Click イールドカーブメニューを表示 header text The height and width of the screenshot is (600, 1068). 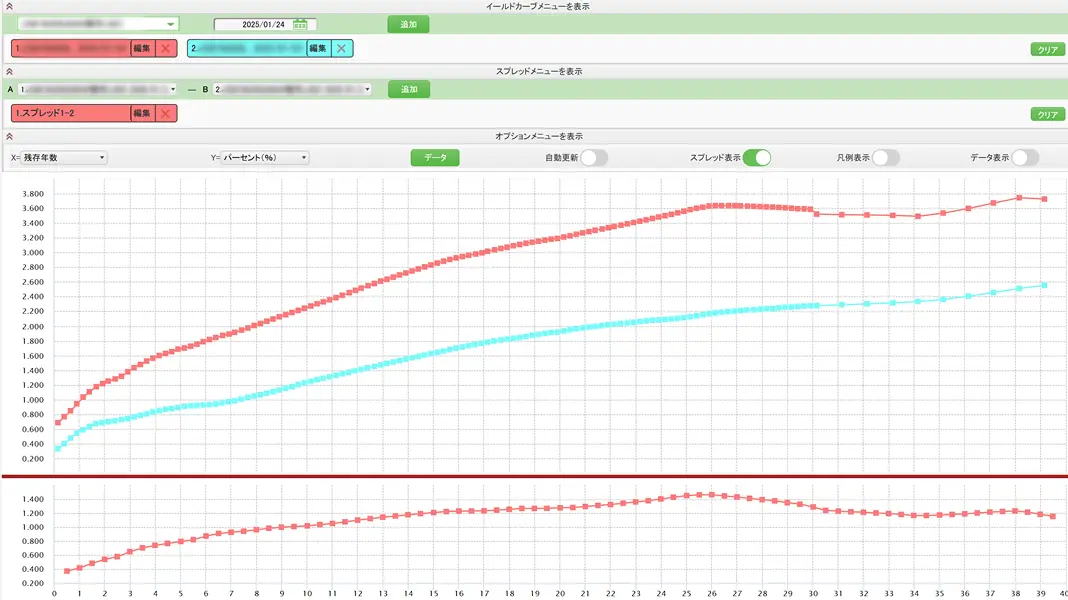(537, 6)
